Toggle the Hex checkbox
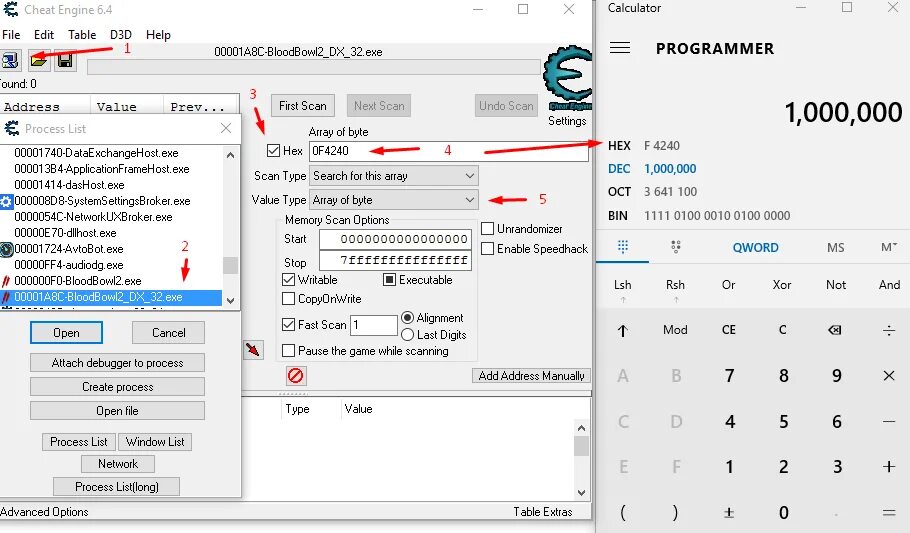The height and width of the screenshot is (533, 910). point(273,151)
